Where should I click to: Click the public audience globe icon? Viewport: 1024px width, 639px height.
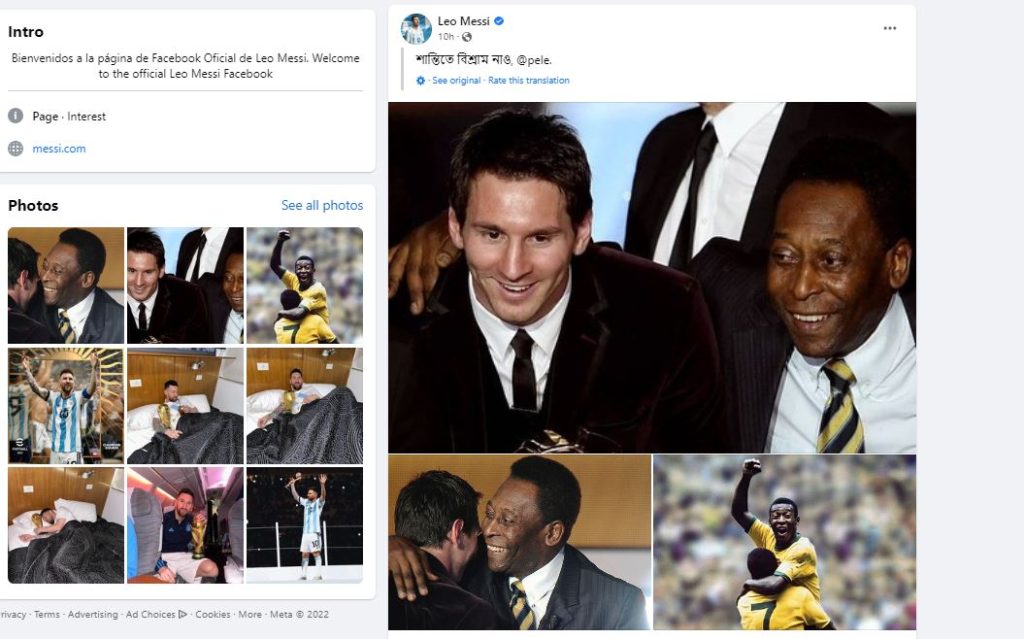click(466, 37)
